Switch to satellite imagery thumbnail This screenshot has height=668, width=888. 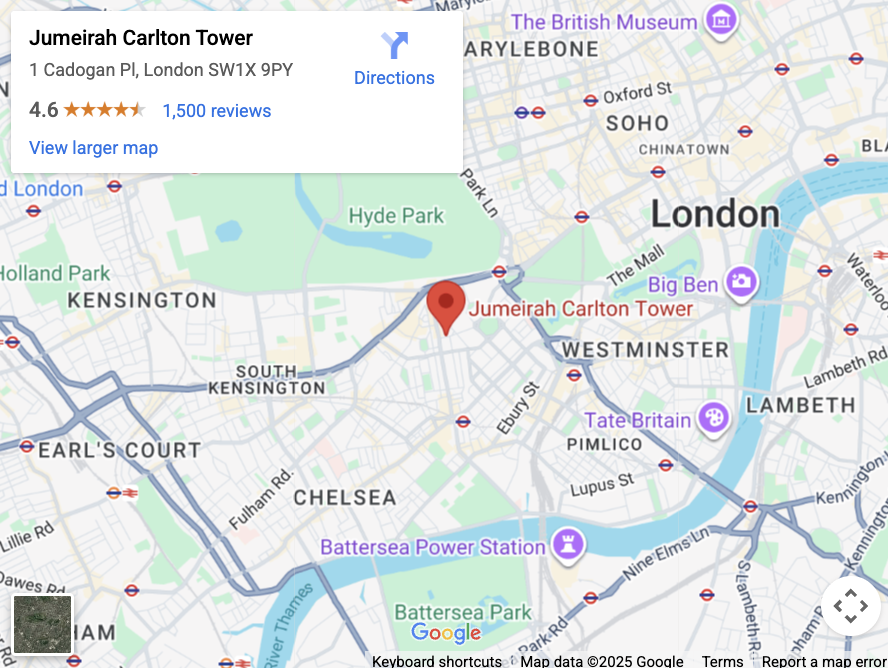point(43,624)
